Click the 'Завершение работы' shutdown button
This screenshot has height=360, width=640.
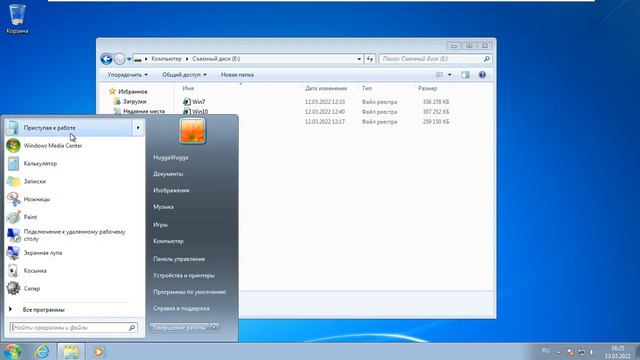[x=179, y=327]
